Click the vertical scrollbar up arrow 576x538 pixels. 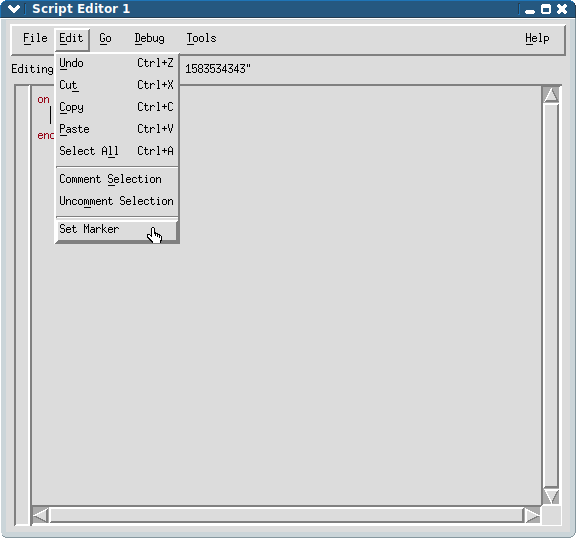(x=551, y=95)
